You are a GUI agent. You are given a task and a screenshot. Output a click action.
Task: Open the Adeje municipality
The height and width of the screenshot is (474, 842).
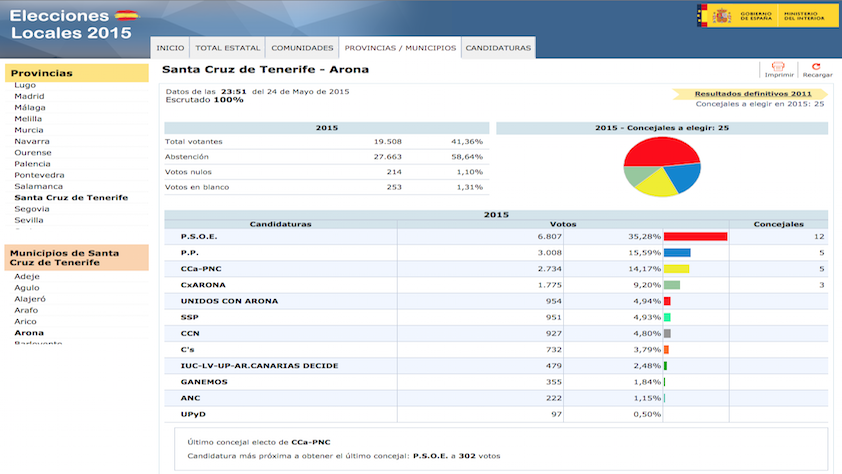[27, 276]
